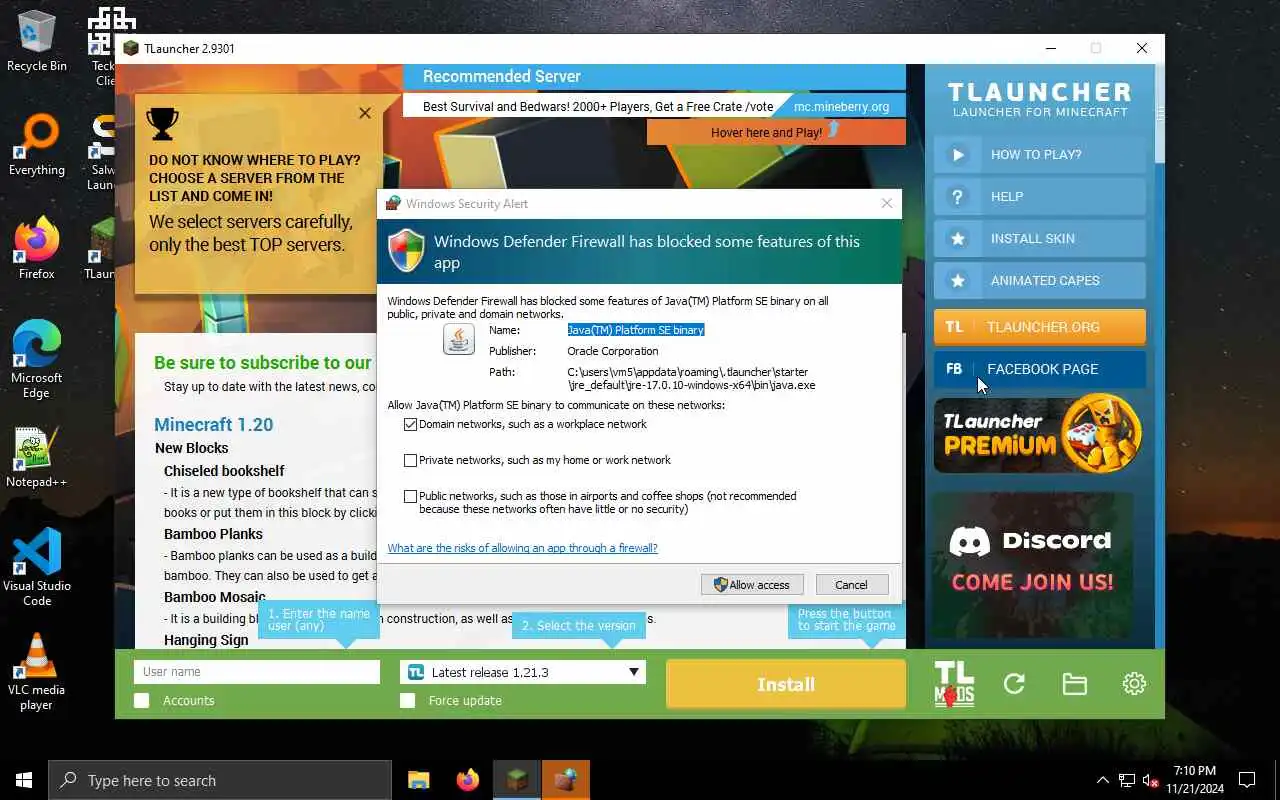Open Everything search desktop icon
The height and width of the screenshot is (800, 1280).
coord(37,145)
